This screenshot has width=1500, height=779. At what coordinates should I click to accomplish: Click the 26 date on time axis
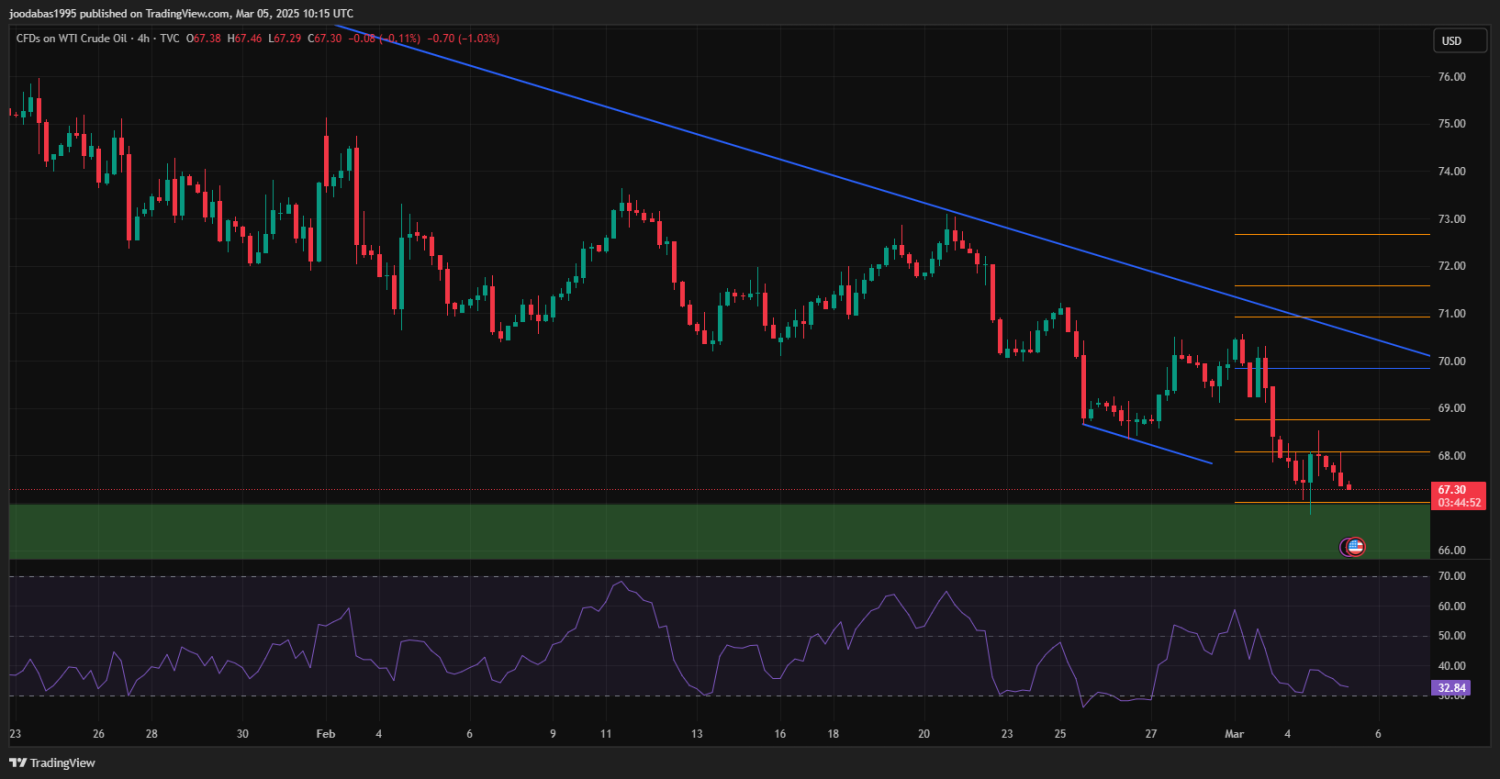98,733
